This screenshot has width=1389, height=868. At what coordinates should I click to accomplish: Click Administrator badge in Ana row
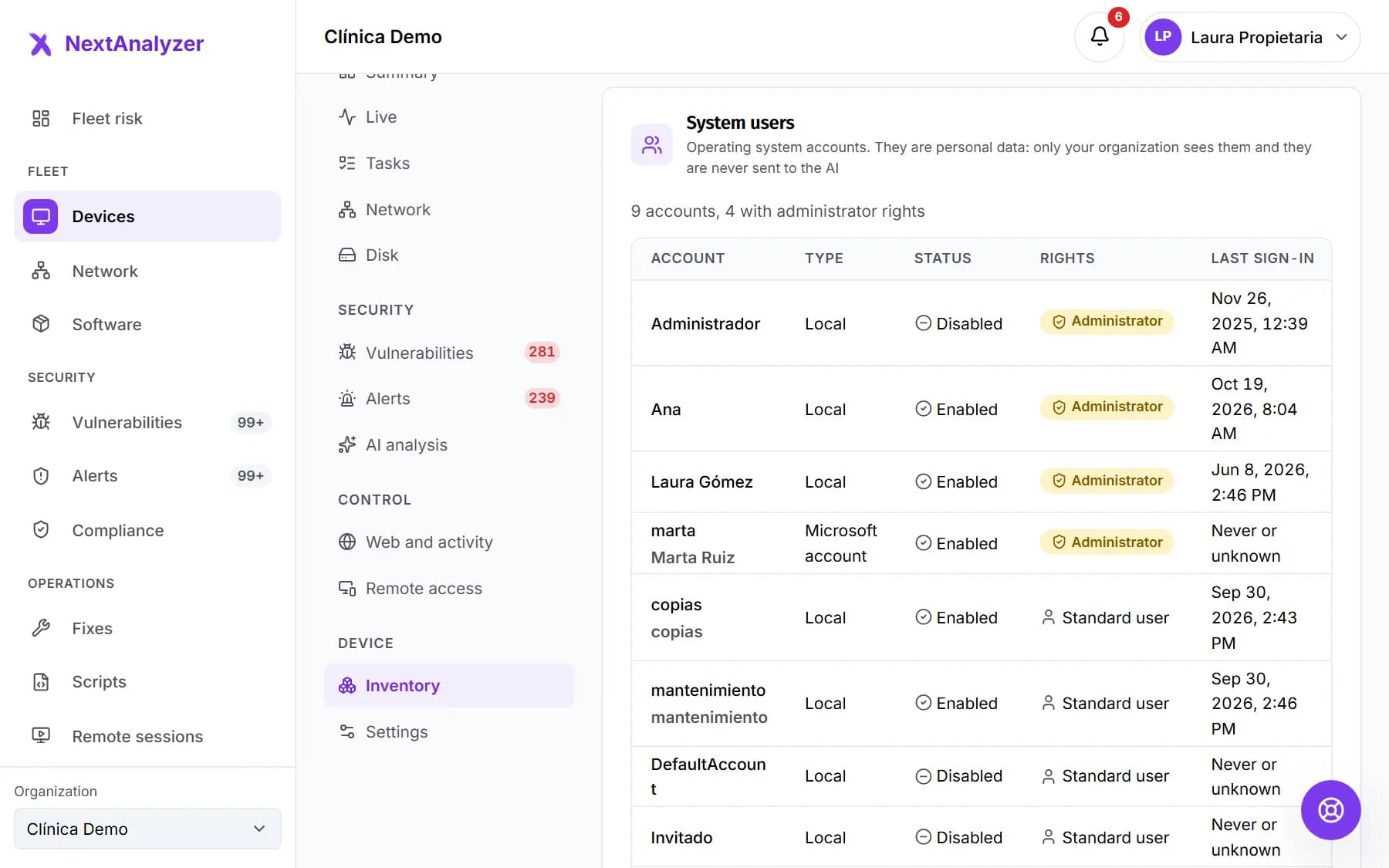(x=1107, y=407)
